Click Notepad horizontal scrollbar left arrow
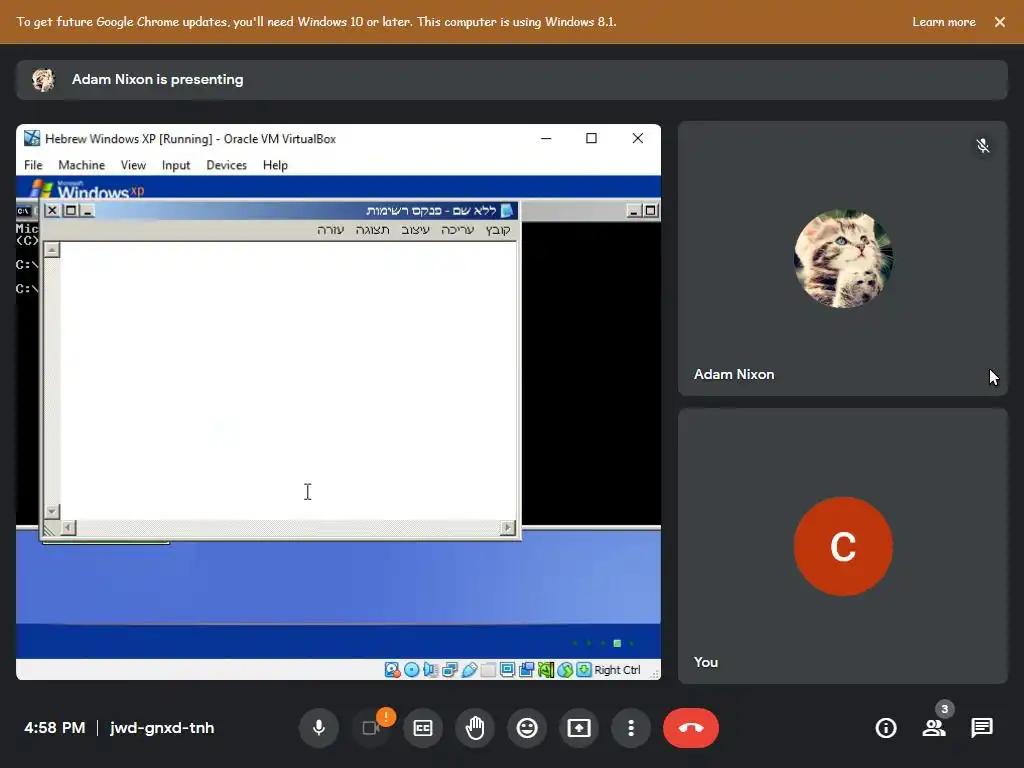This screenshot has height=768, width=1024. coord(69,527)
